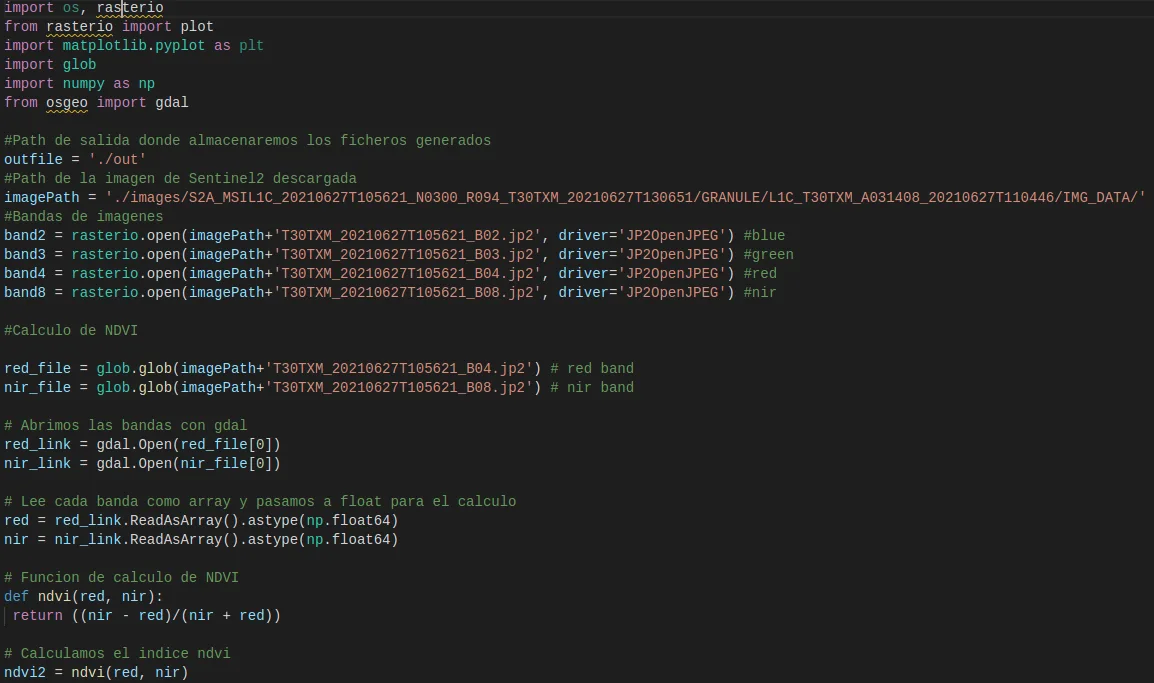Click the 'band8' variable name
The width and height of the screenshot is (1154, 683).
[25, 293]
